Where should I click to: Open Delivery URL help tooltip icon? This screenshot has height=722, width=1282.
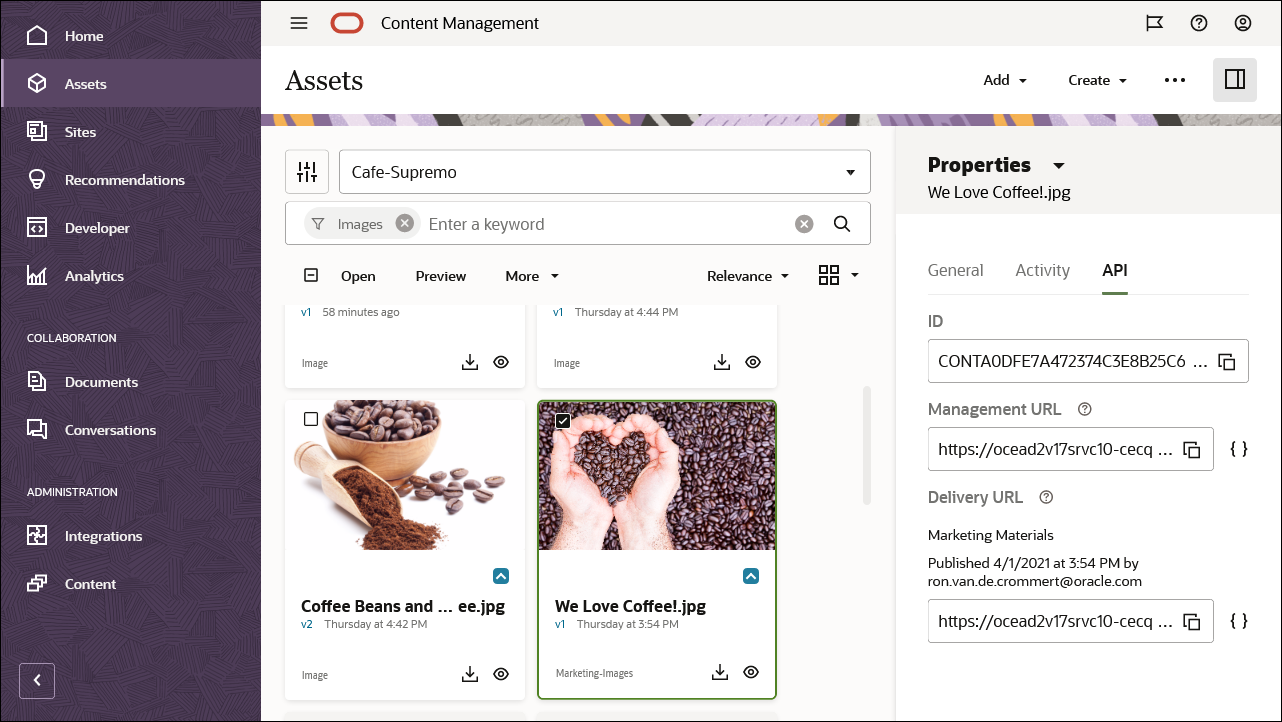(1047, 497)
